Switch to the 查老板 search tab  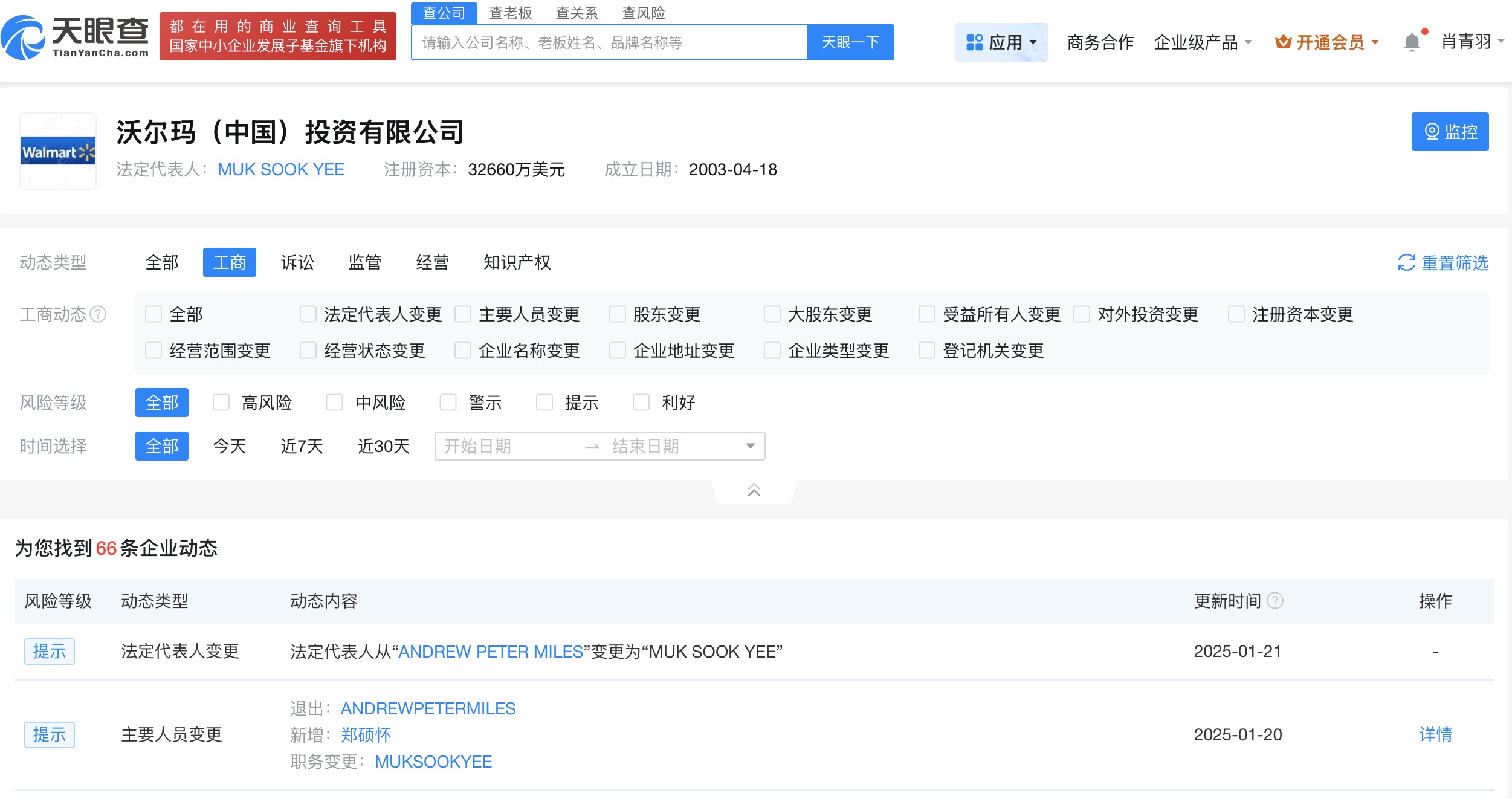tap(510, 13)
